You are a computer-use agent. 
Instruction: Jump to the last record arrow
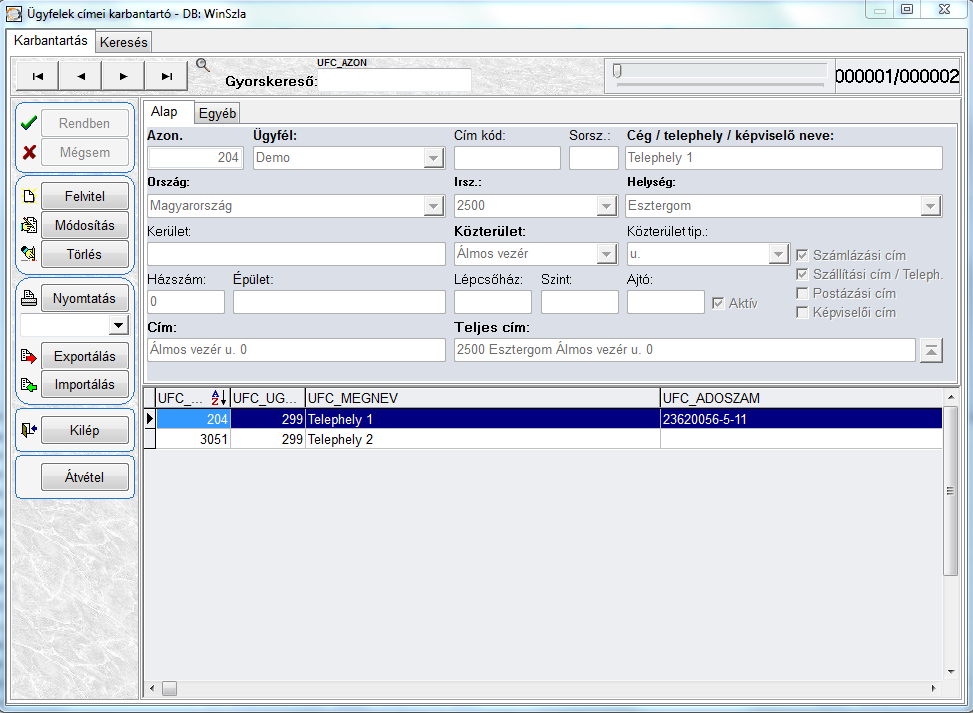tap(166, 76)
